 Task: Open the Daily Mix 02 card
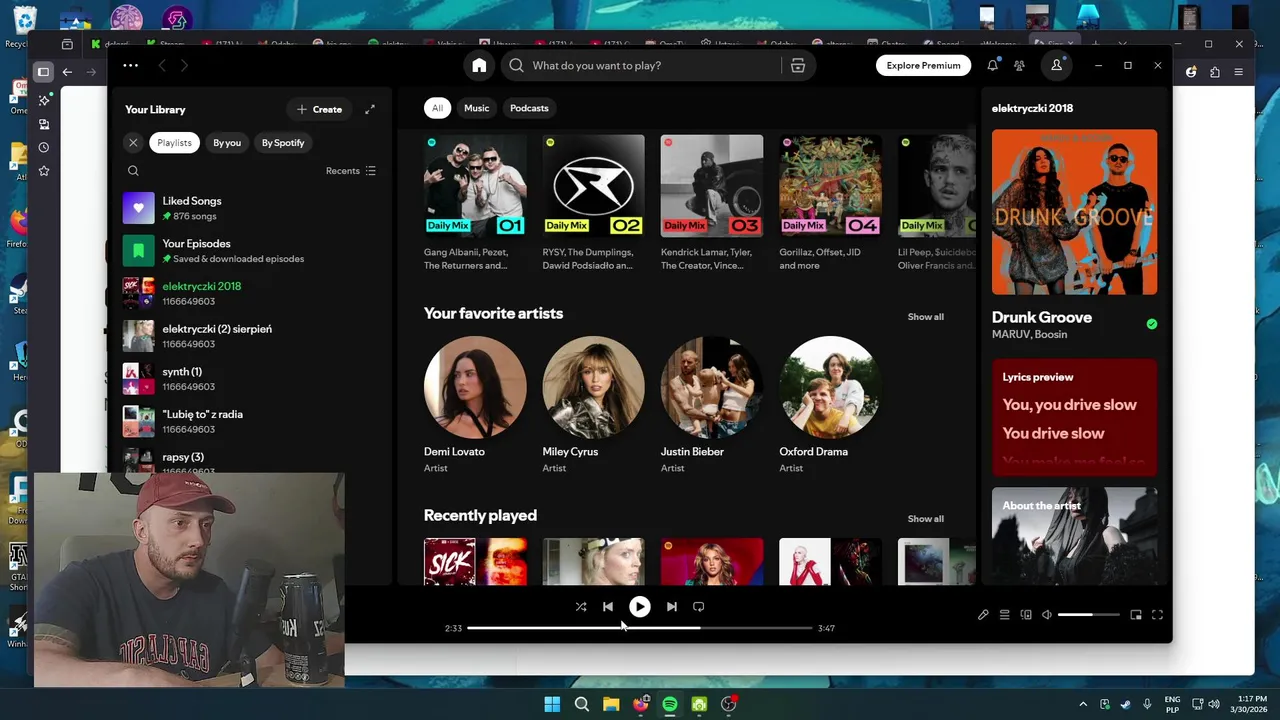[x=593, y=204]
